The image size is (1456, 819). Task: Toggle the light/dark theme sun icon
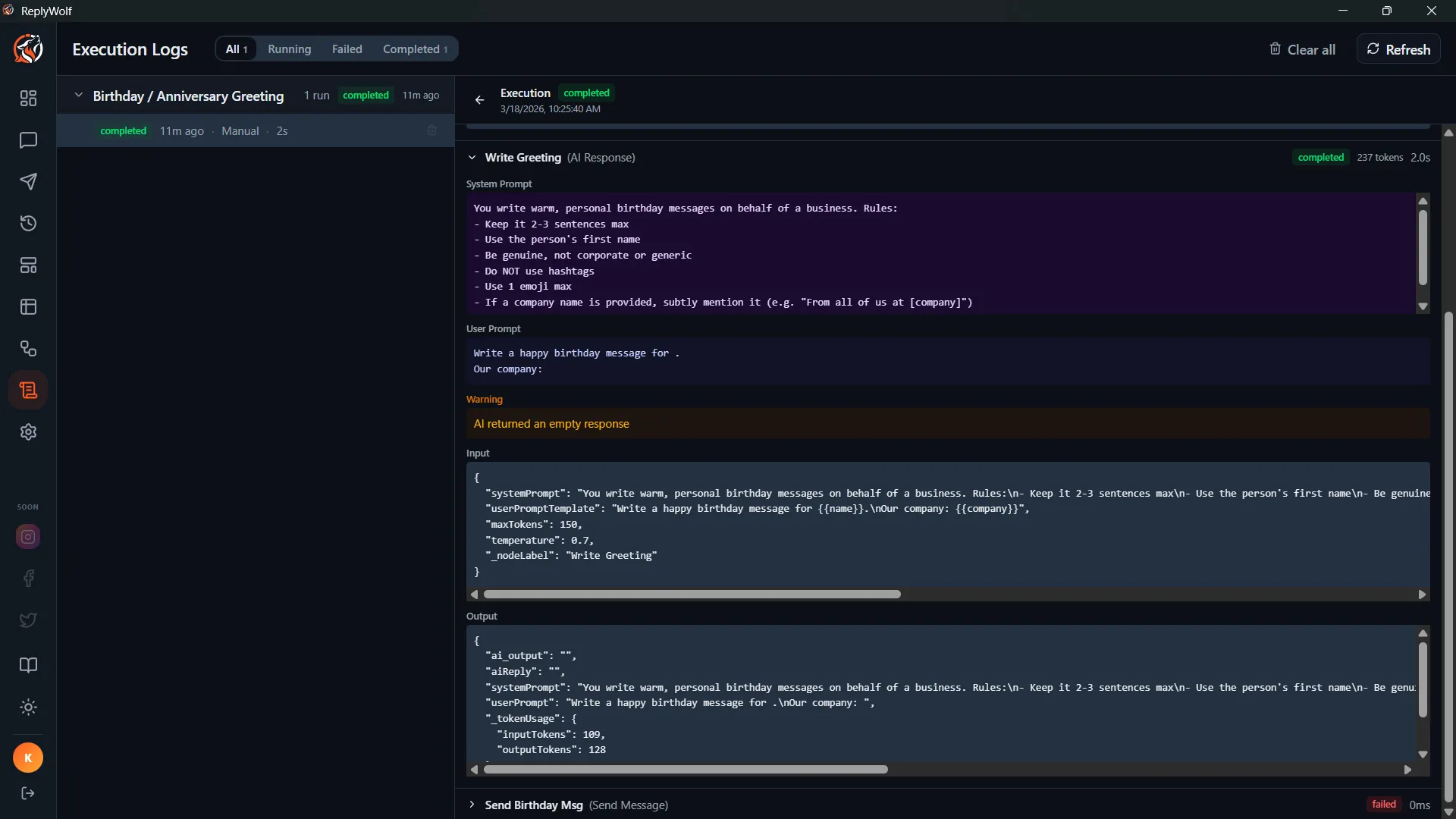click(x=28, y=708)
